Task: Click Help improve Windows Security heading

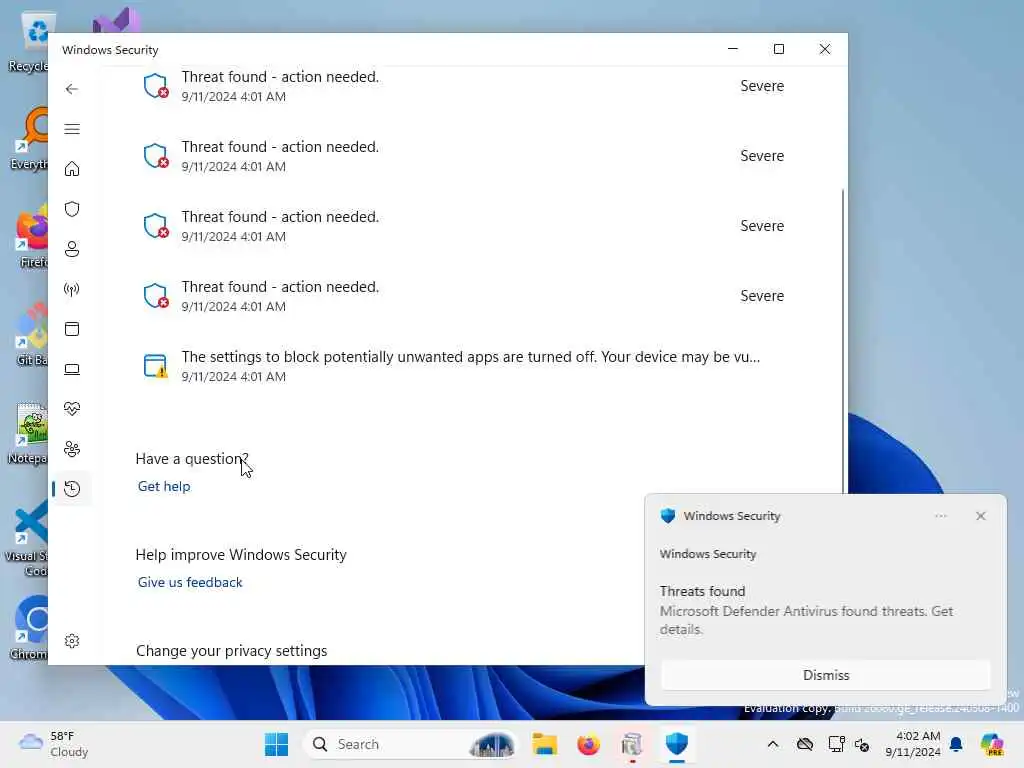Action: coord(241,554)
